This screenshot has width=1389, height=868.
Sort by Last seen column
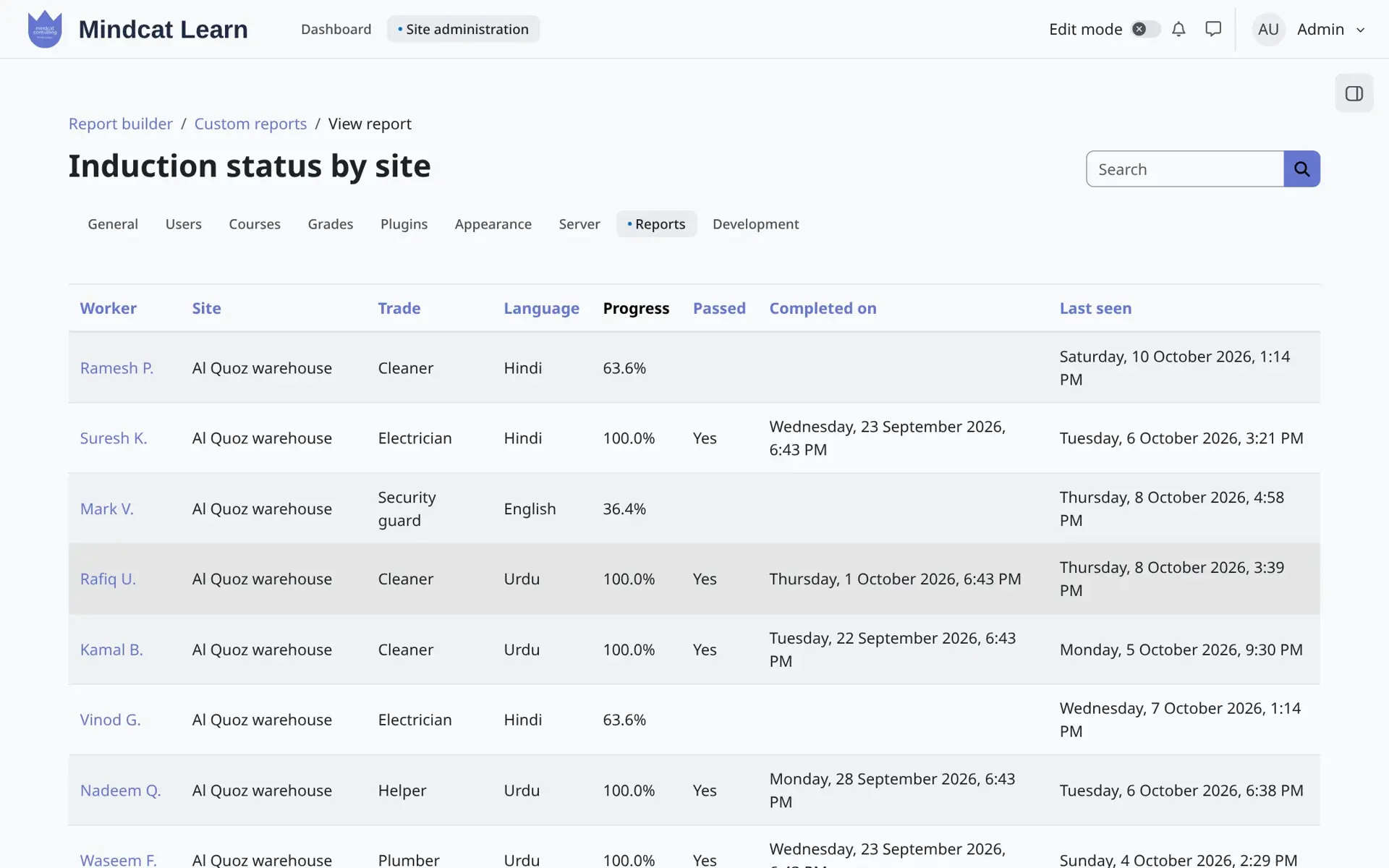click(x=1095, y=308)
